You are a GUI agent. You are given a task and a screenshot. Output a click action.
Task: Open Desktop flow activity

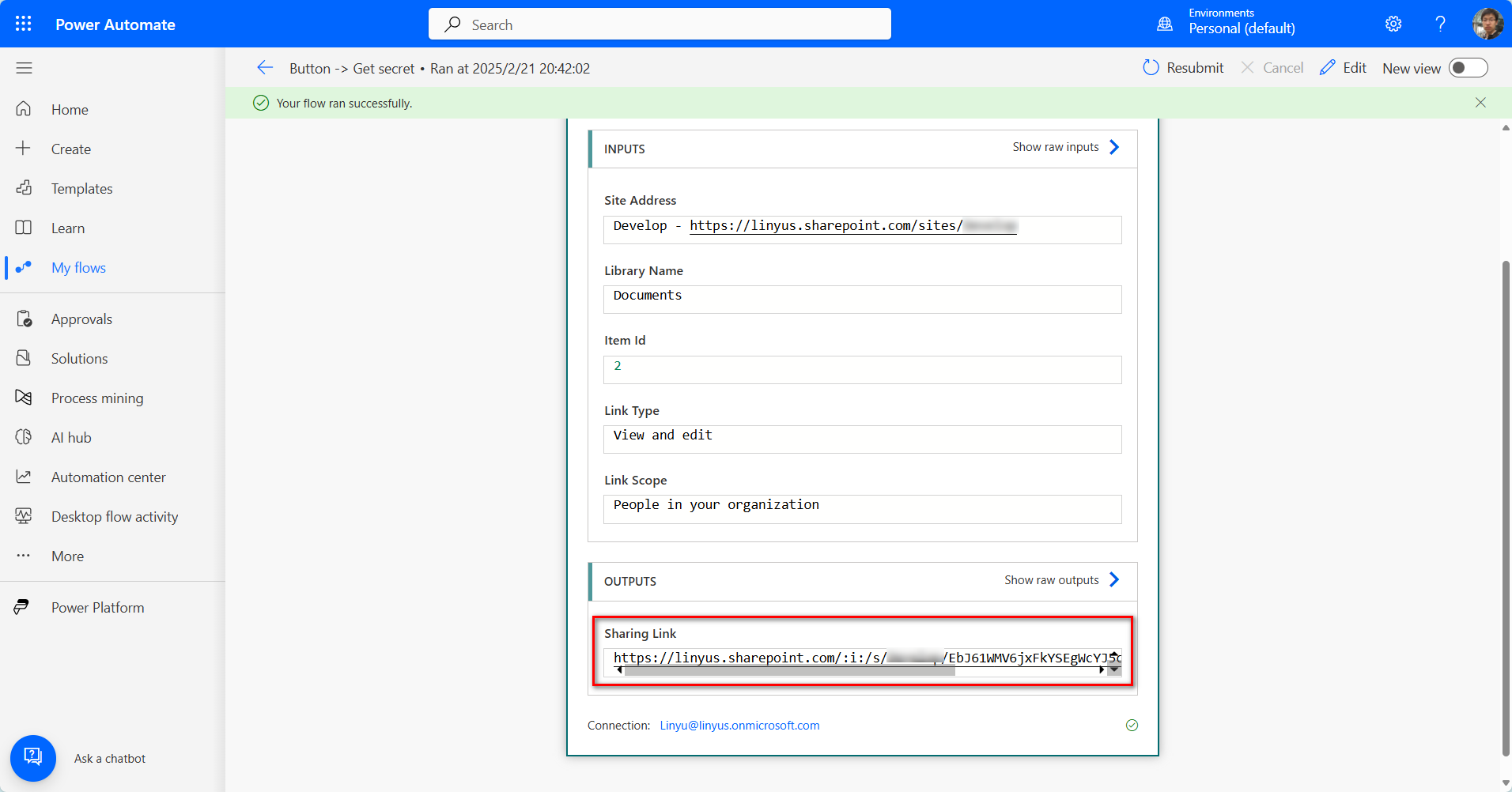click(x=114, y=516)
